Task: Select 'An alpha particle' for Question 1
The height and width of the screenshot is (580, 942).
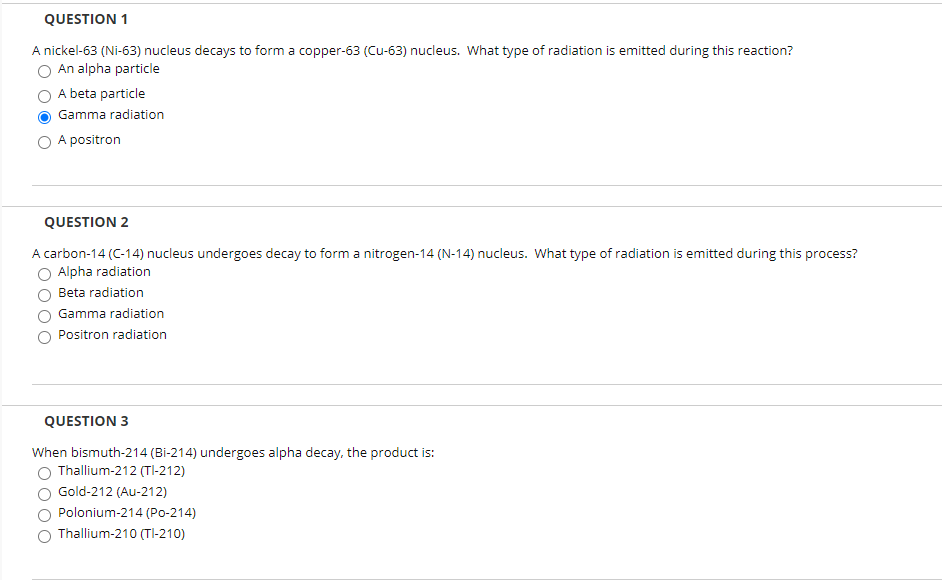Action: pyautogui.click(x=44, y=71)
